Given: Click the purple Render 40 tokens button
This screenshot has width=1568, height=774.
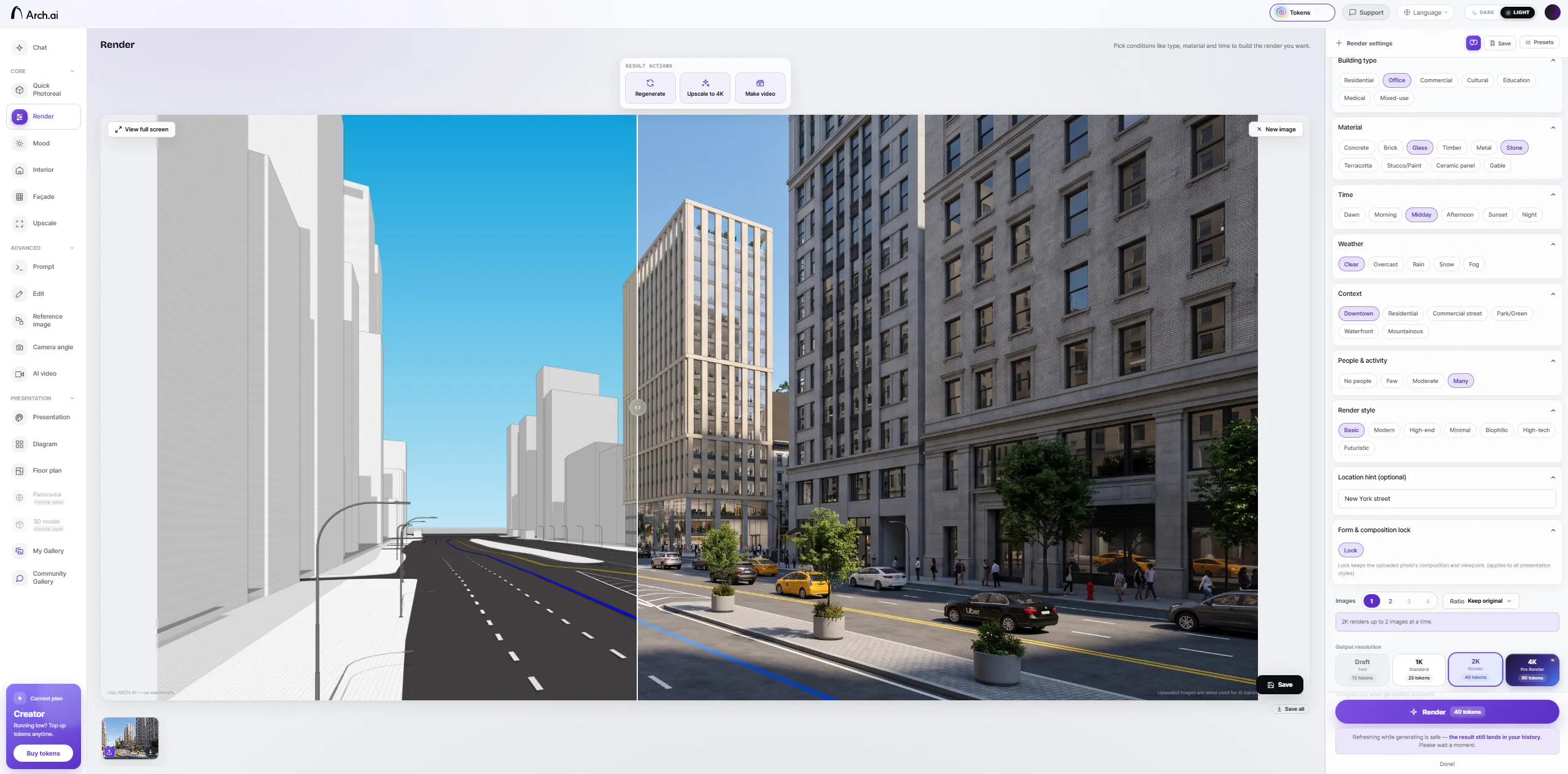Looking at the screenshot, I should pyautogui.click(x=1446, y=712).
